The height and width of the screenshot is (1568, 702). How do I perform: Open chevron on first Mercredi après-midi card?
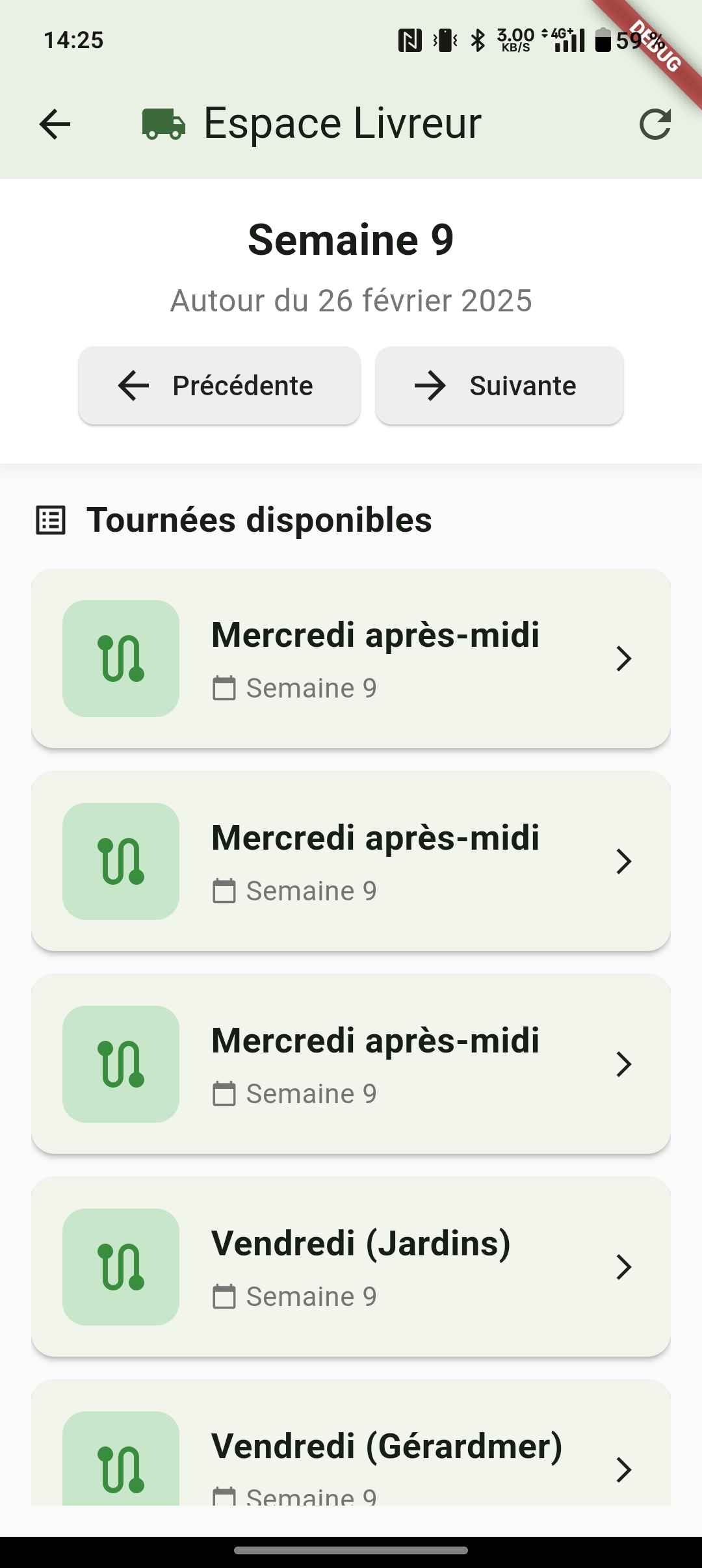[623, 659]
